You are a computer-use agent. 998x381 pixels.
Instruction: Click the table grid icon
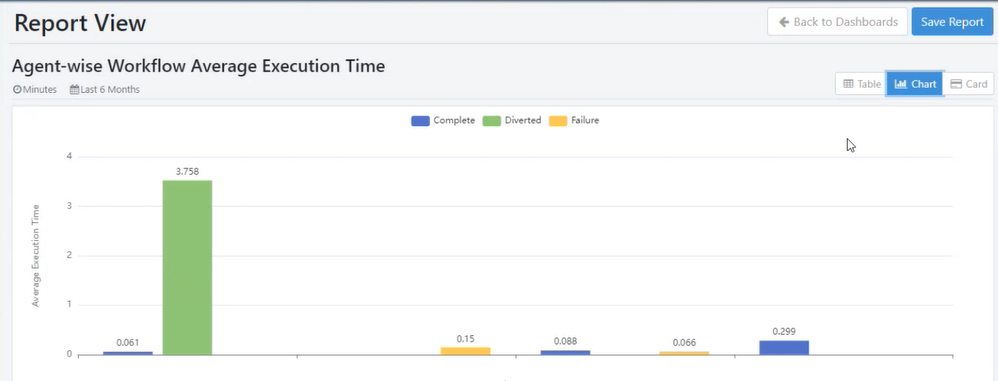pos(848,84)
